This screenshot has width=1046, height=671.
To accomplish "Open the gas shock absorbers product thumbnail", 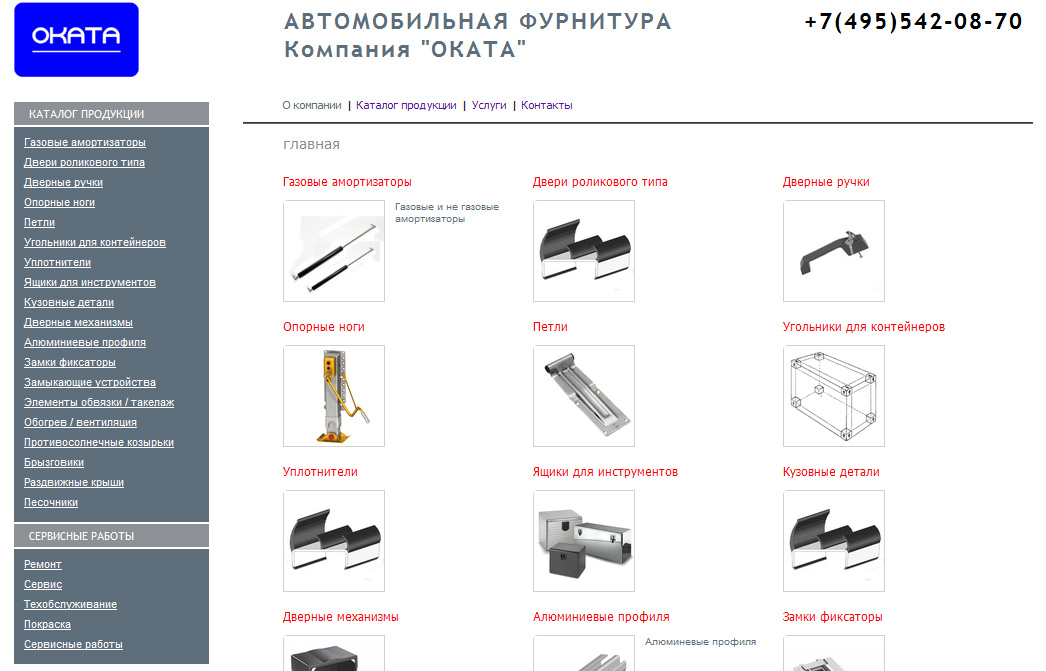I will point(334,251).
